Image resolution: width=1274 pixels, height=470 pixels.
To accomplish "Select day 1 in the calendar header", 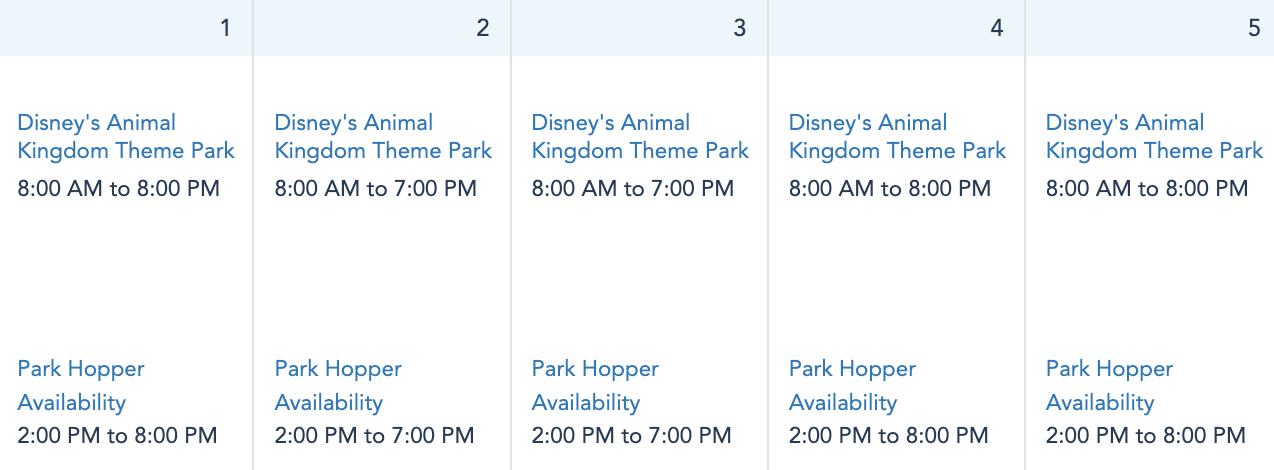I will 225,28.
